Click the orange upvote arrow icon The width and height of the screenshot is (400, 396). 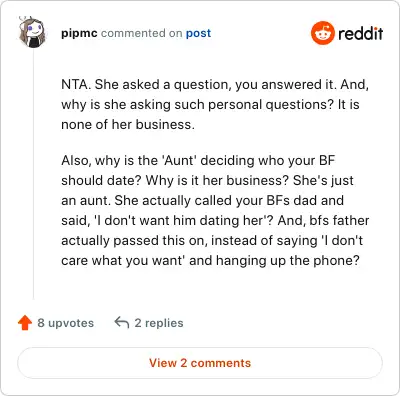pos(25,323)
